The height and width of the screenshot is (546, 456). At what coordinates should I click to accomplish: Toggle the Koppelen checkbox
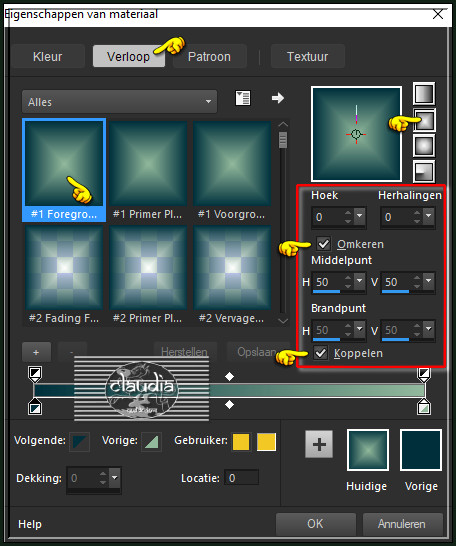point(321,353)
